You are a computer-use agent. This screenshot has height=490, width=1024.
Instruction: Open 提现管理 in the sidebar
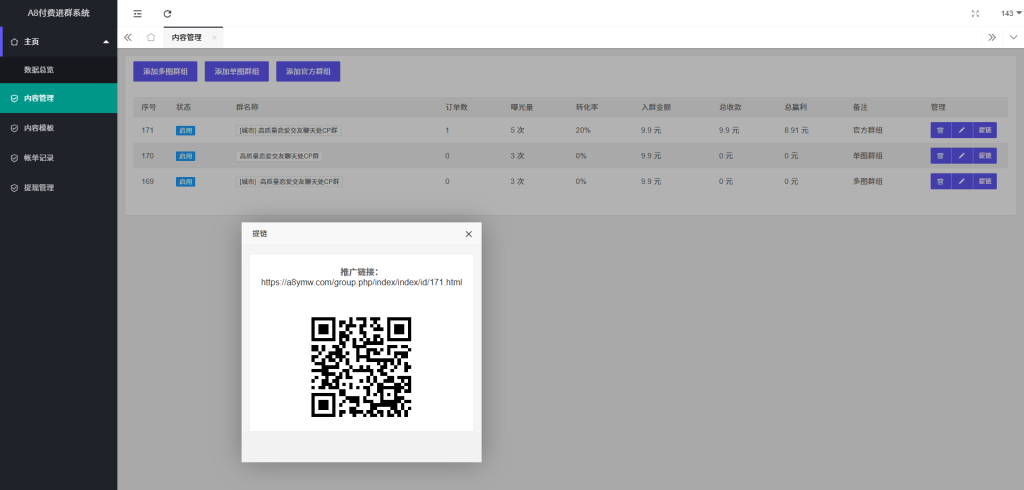(x=59, y=188)
